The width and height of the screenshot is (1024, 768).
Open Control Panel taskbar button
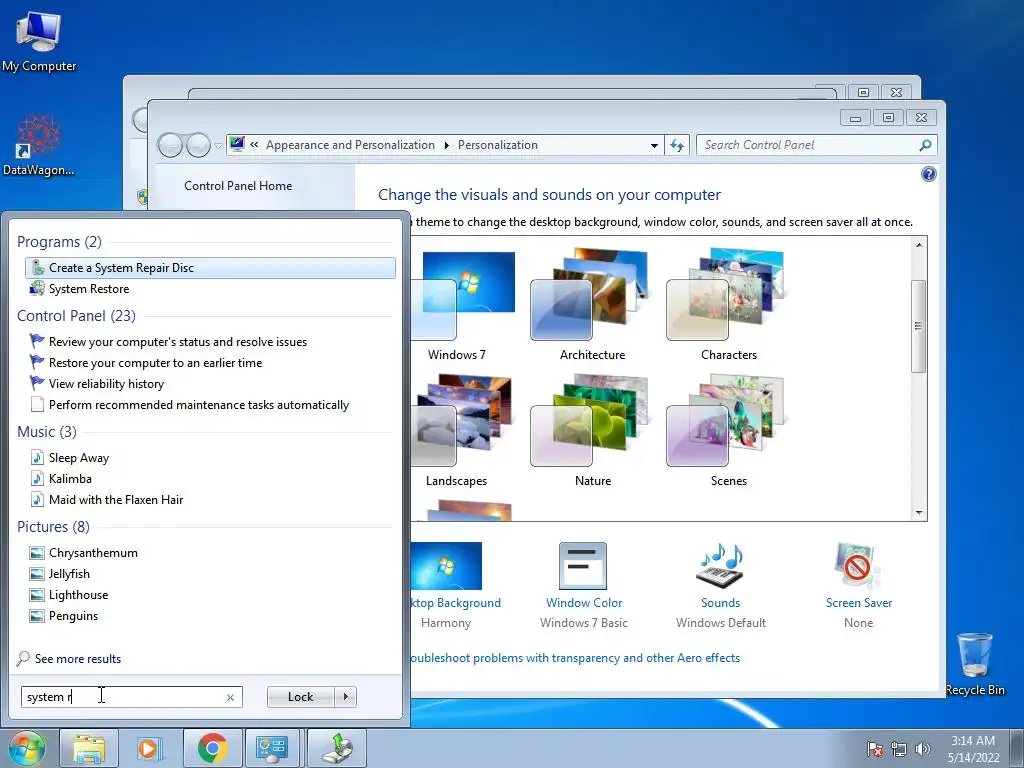coord(272,748)
